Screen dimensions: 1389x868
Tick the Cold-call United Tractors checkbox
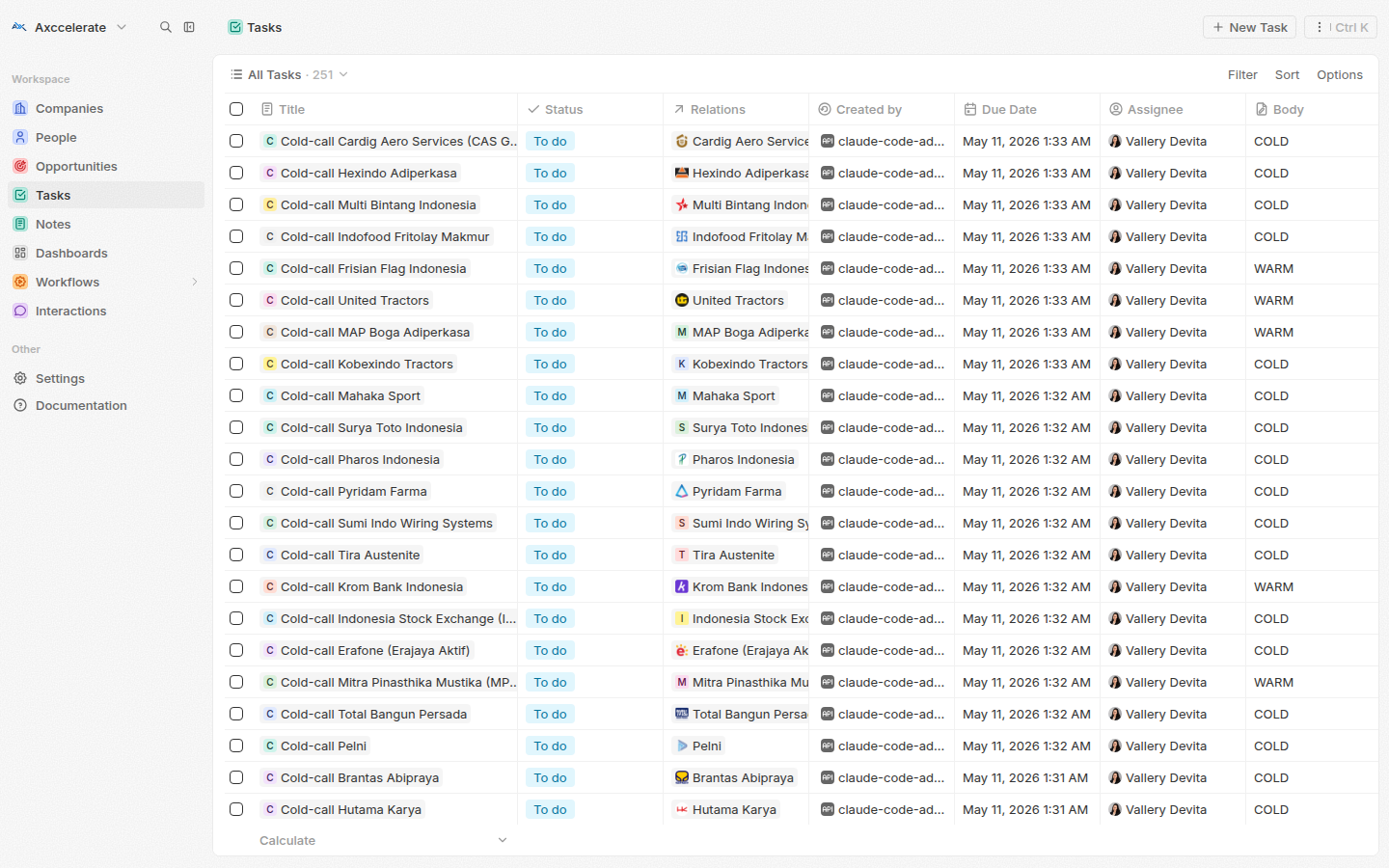[236, 300]
